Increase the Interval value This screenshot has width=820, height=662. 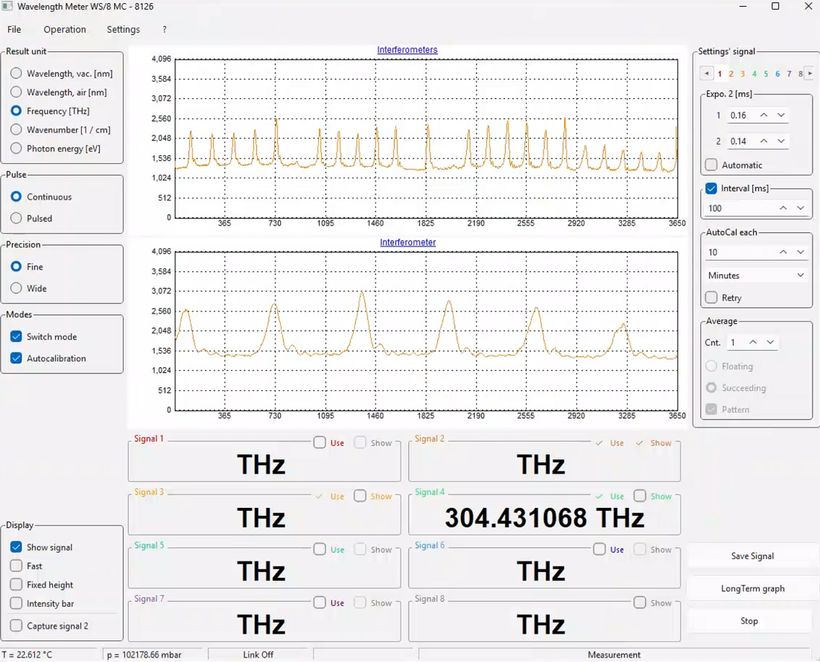783,208
